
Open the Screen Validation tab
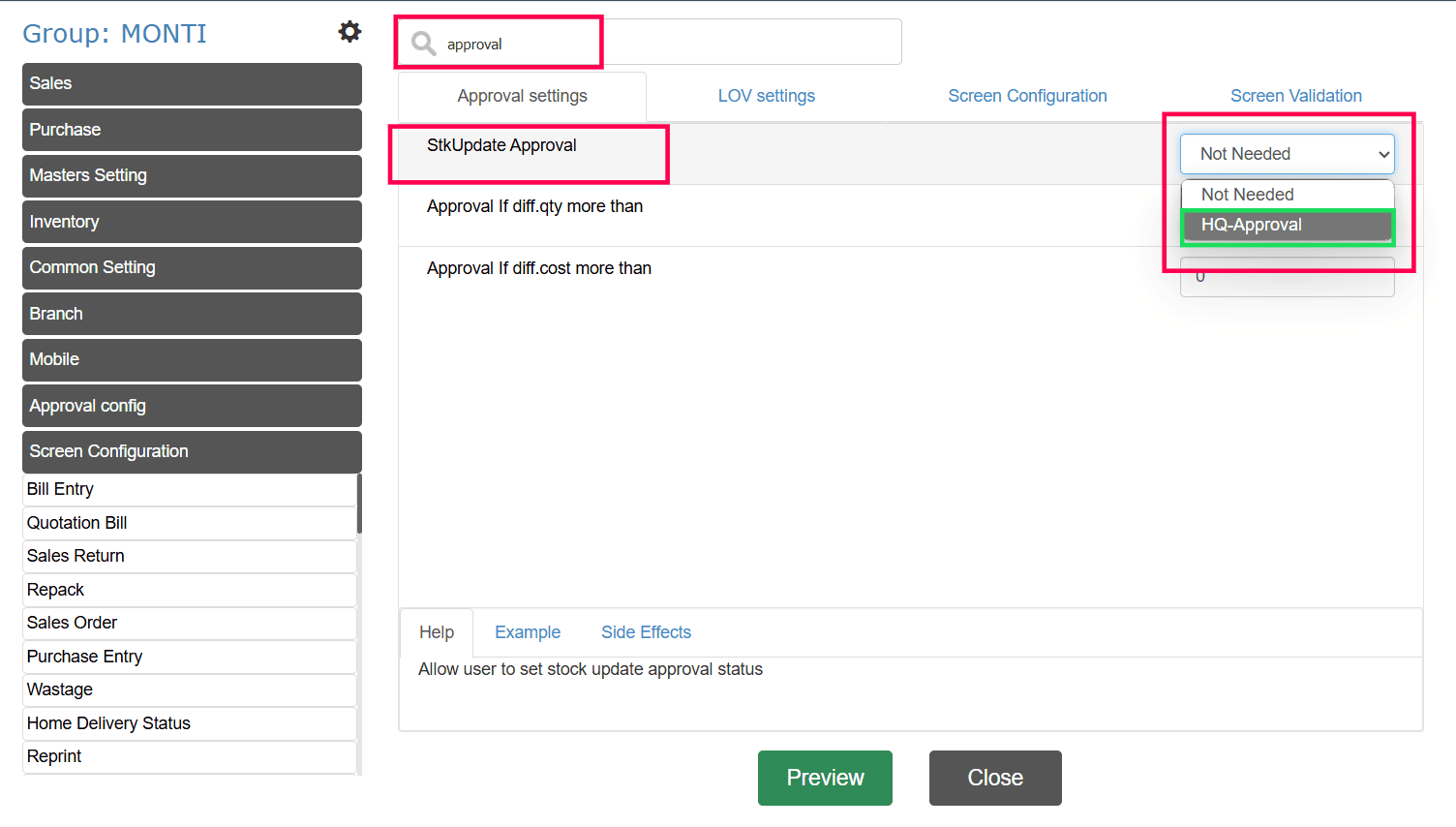[1295, 96]
